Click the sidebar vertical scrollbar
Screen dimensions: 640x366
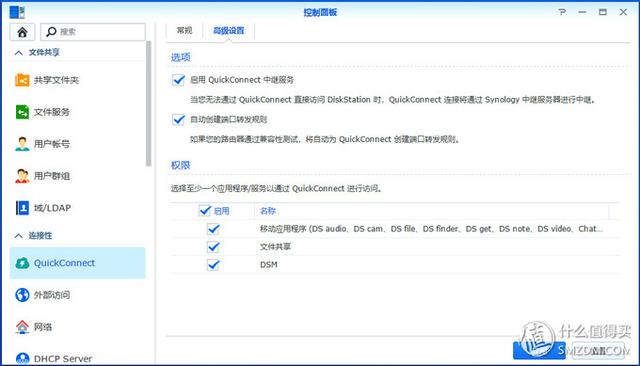pyautogui.click(x=149, y=103)
